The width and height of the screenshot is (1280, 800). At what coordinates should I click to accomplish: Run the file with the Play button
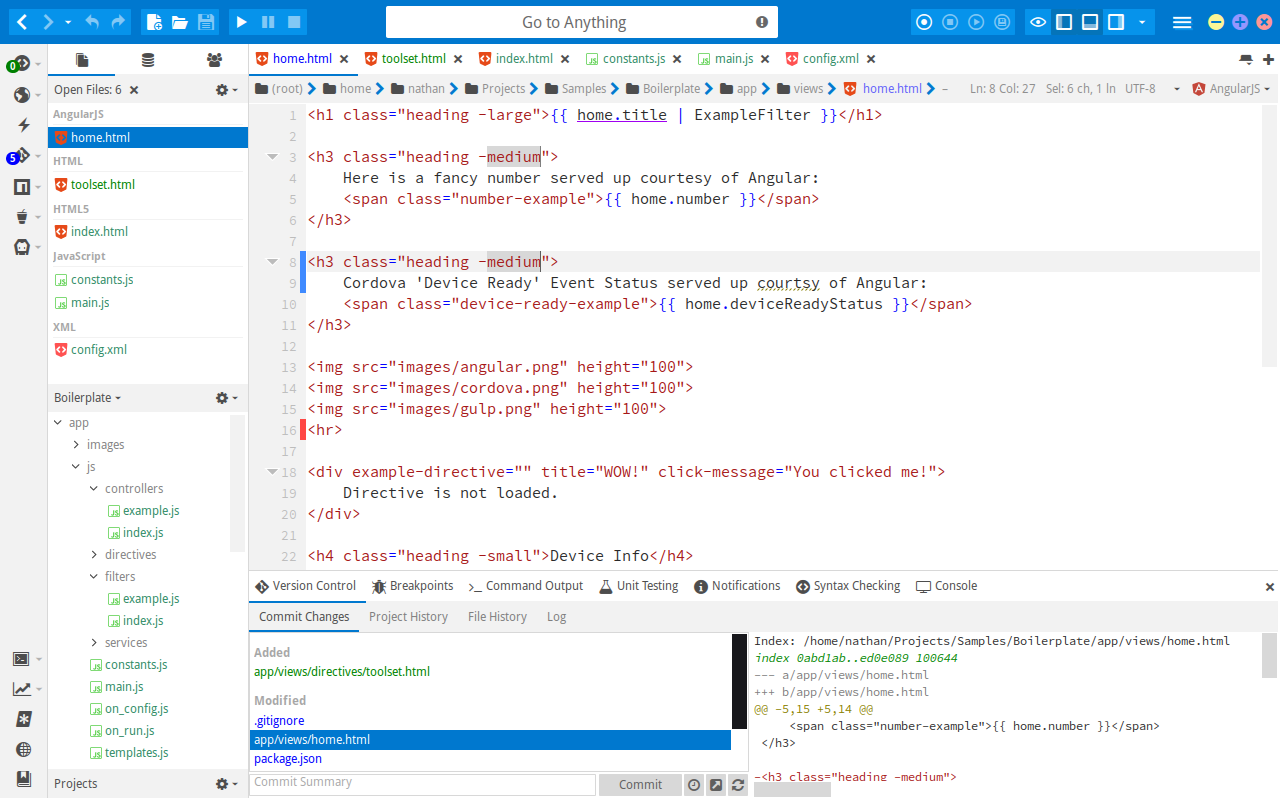click(x=240, y=21)
